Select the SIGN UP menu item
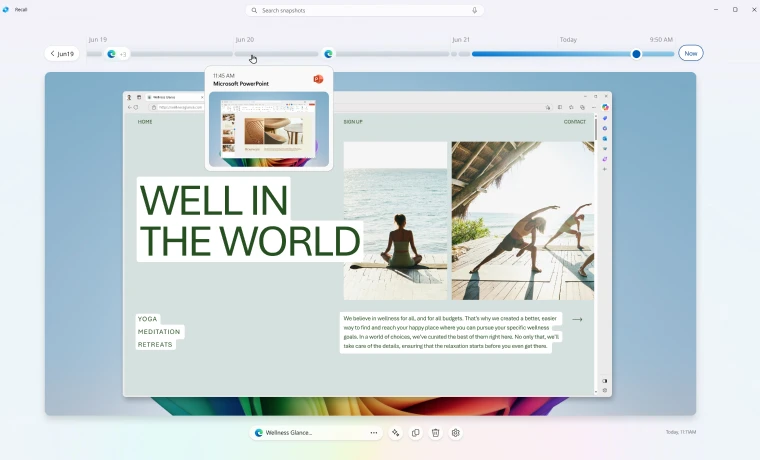The image size is (760, 460). click(353, 122)
